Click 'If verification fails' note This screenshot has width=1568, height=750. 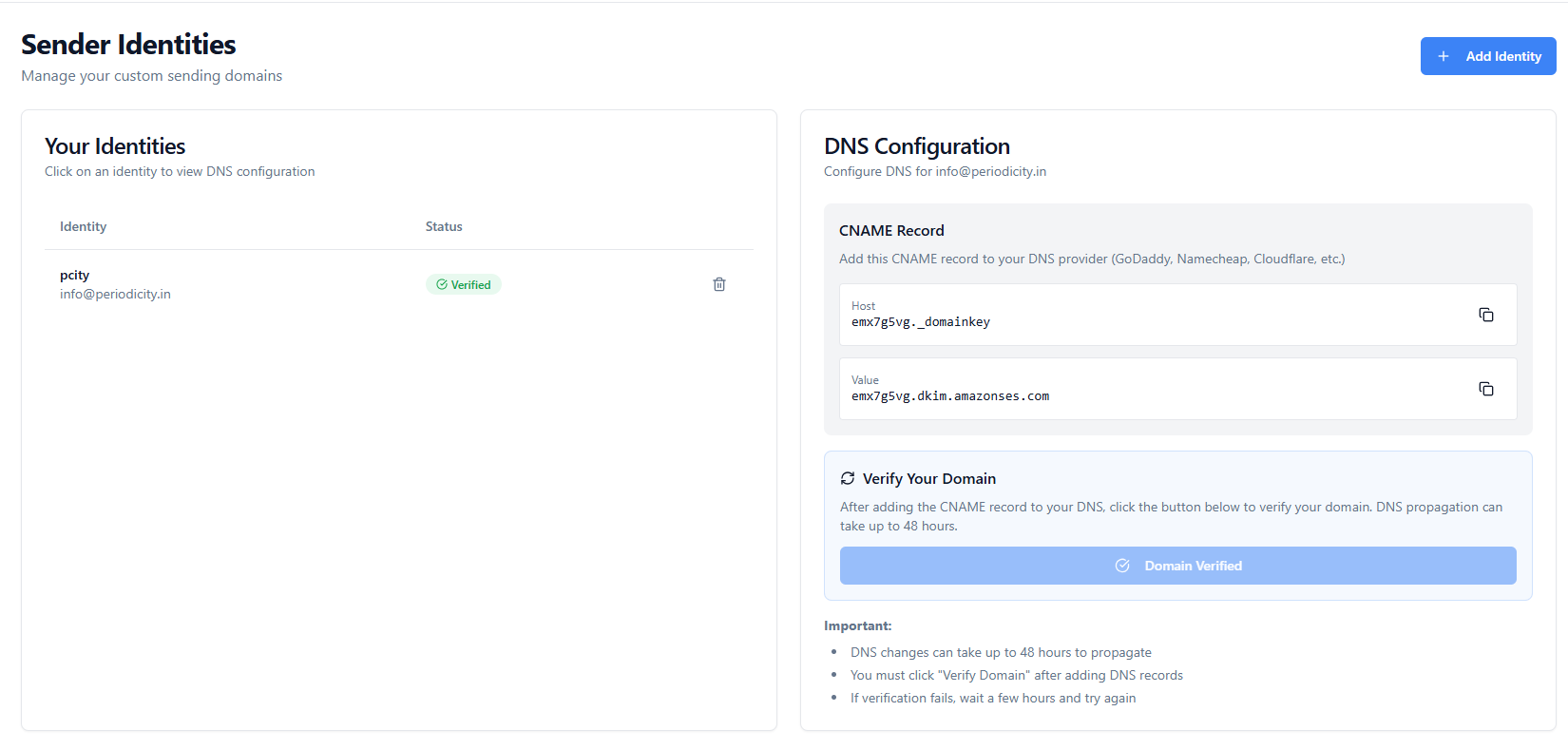(993, 698)
